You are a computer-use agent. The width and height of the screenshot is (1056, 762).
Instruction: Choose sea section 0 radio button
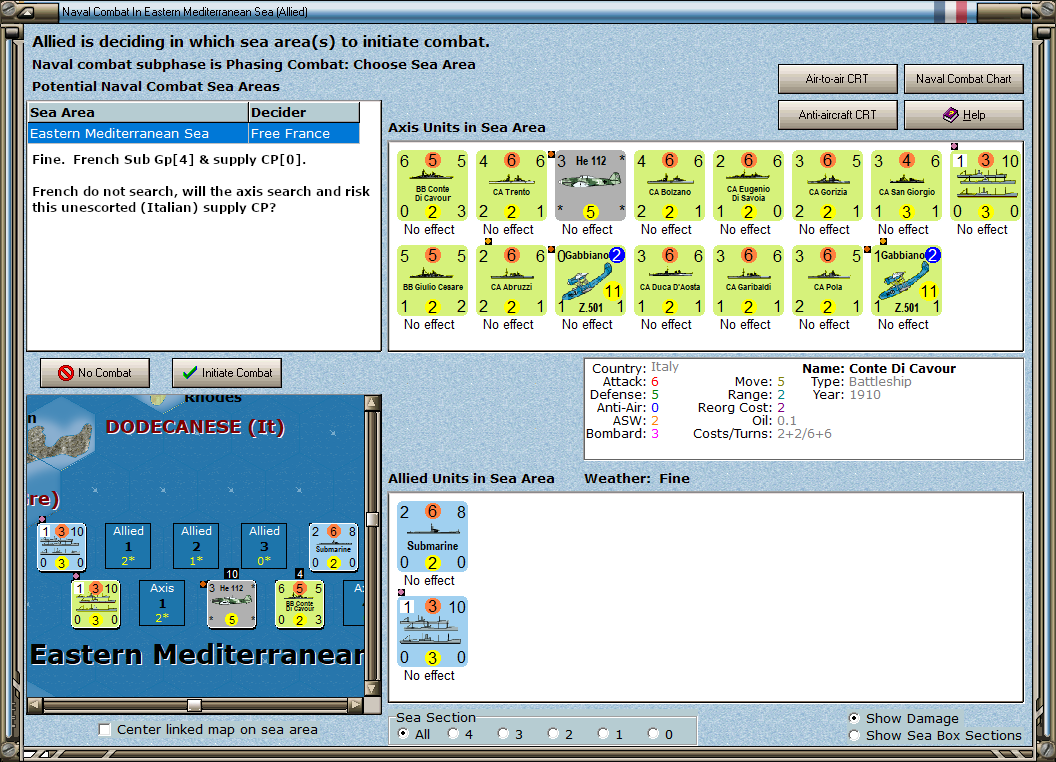(653, 734)
